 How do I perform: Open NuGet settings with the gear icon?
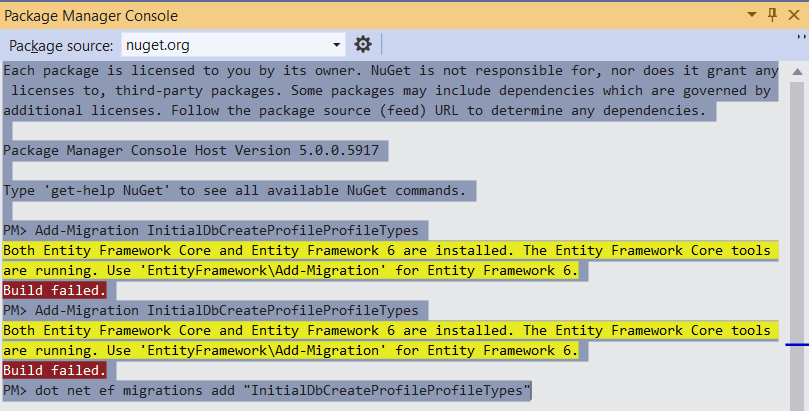click(363, 44)
